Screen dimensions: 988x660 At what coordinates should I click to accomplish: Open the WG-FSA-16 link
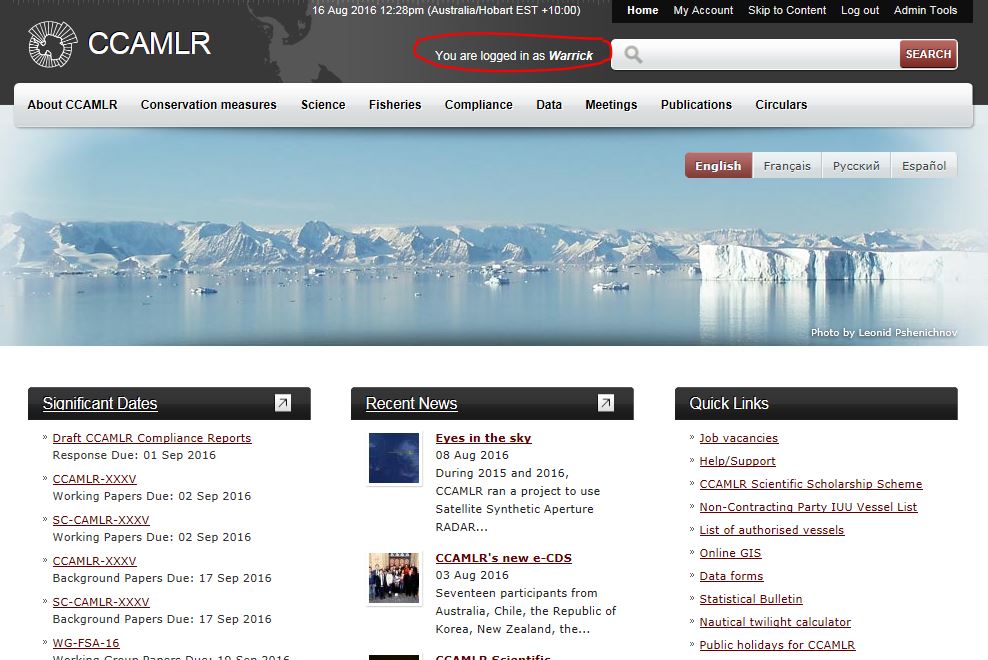[86, 642]
